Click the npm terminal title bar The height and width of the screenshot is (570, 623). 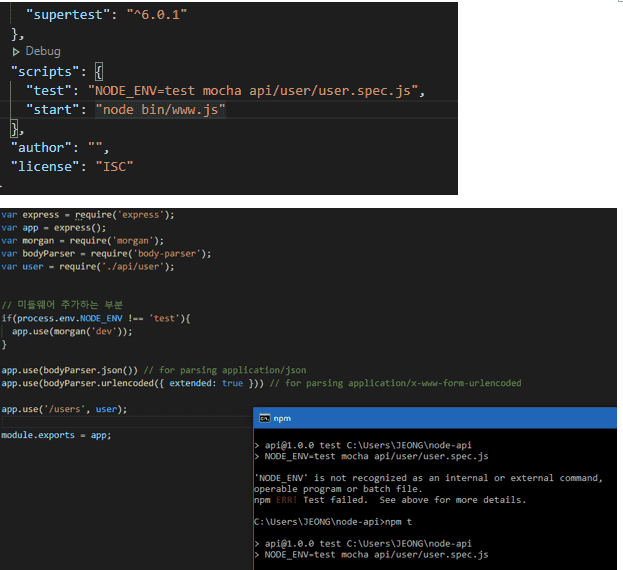pos(435,418)
